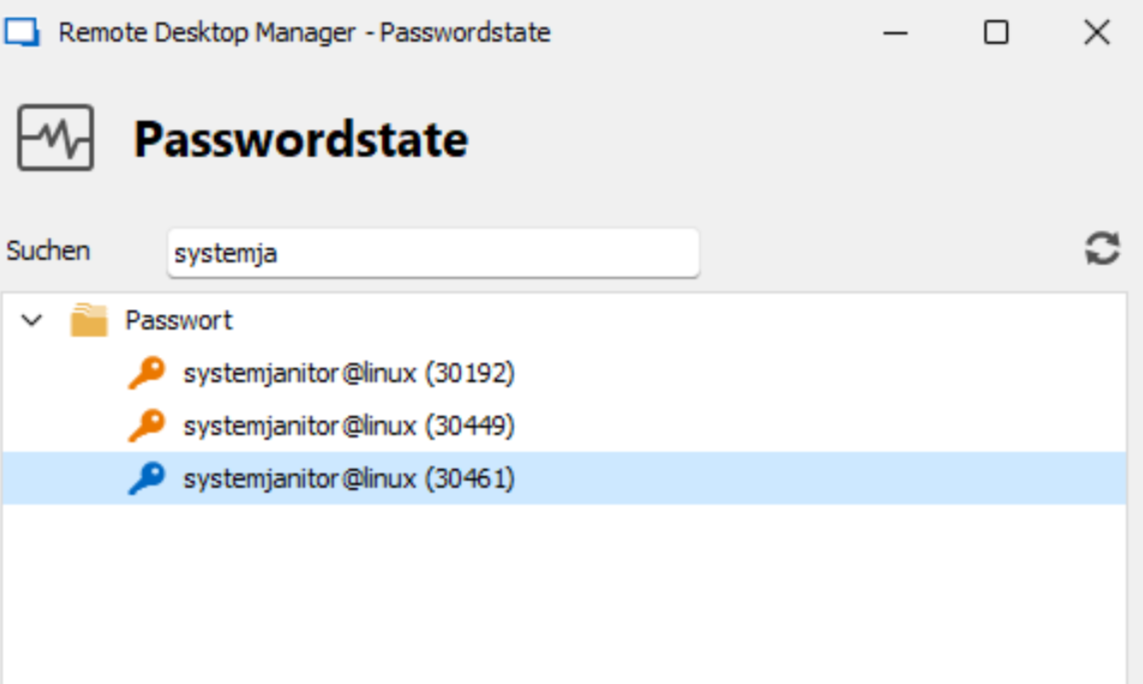Click orange key icon for entry 30449

click(147, 425)
